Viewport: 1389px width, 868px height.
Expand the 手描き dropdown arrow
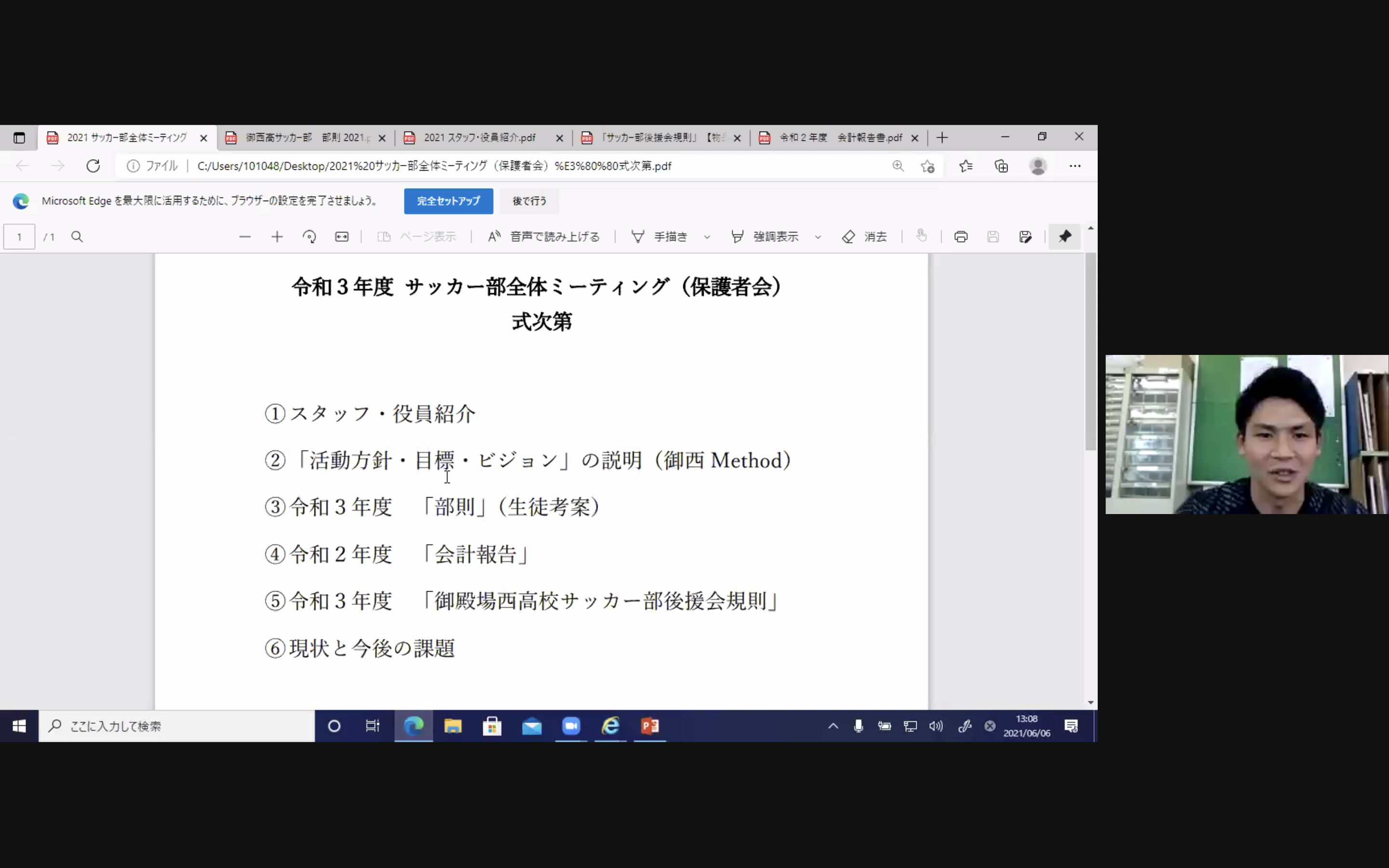[x=707, y=237]
